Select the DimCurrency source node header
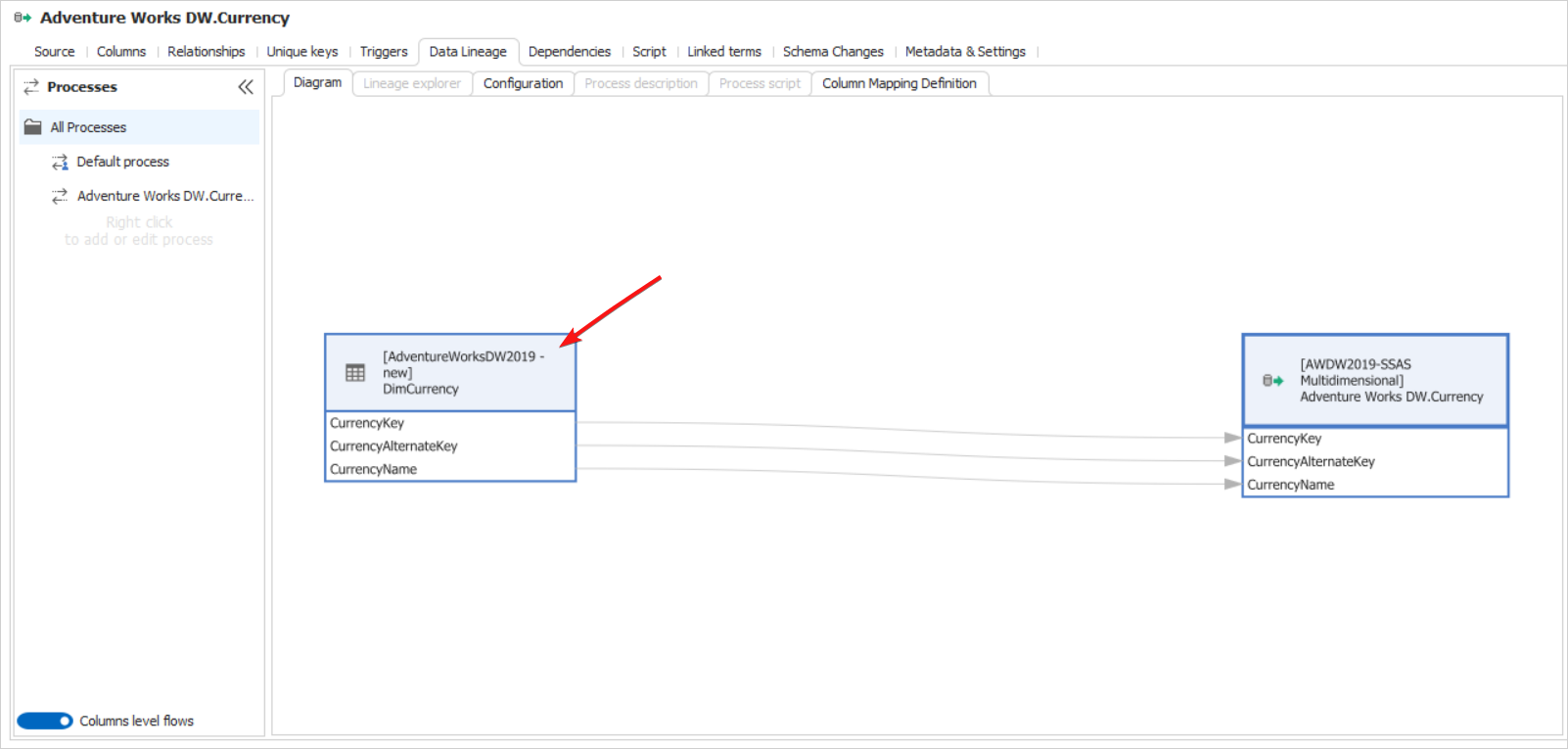Image resolution: width=1568 pixels, height=749 pixels. pos(450,372)
